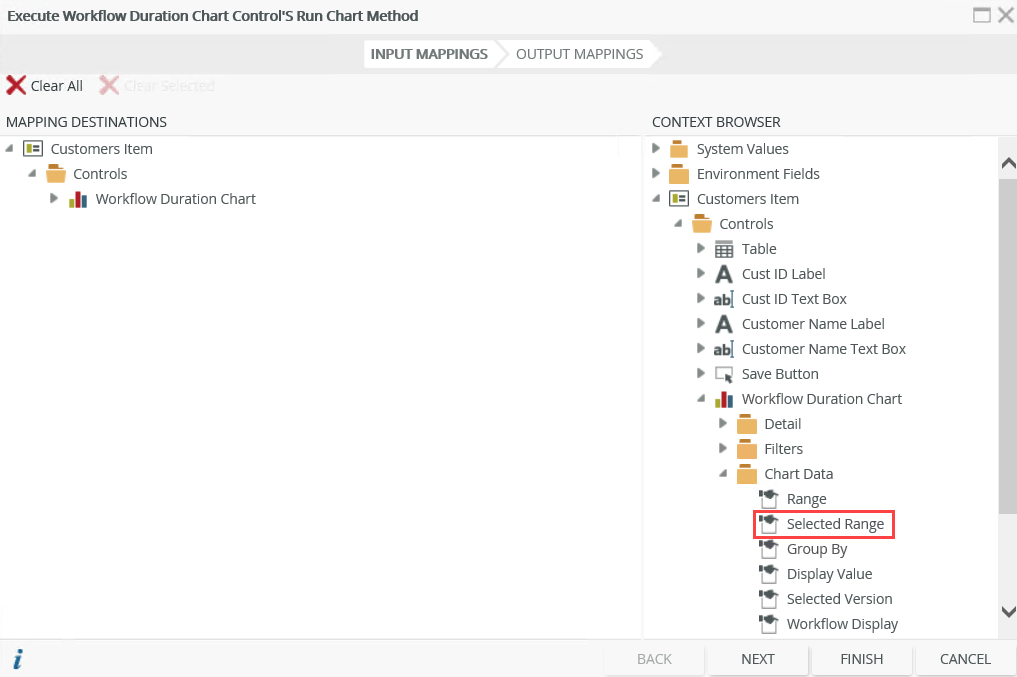Collapse the Chart Data folder
The image size is (1017, 677).
click(722, 473)
